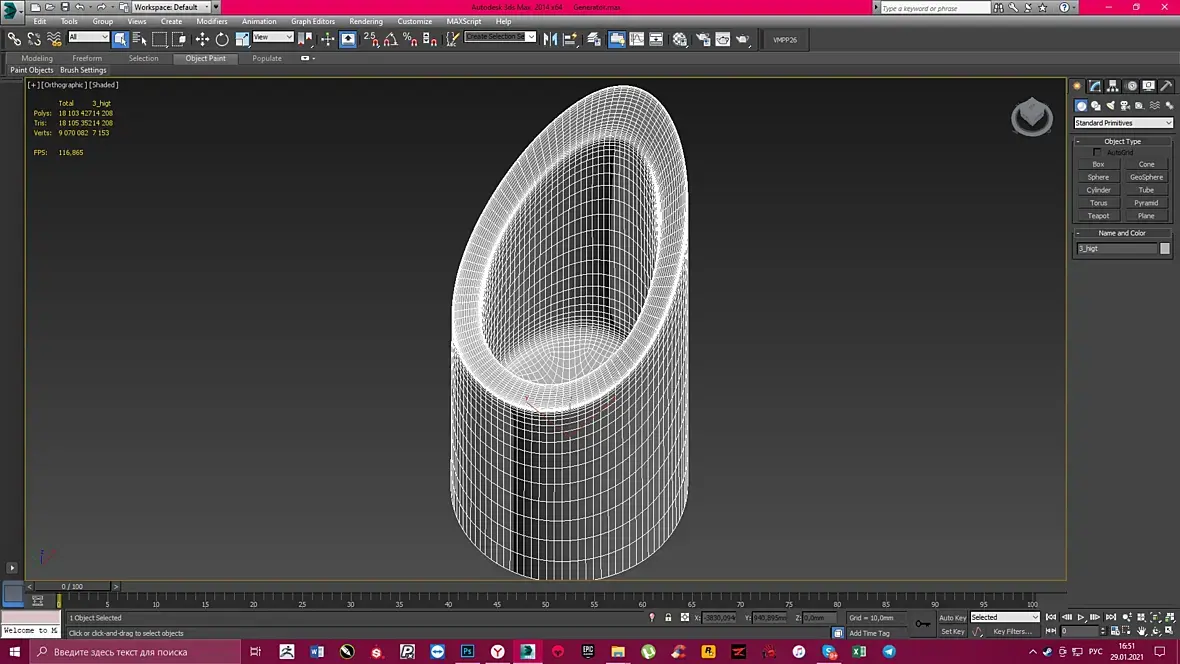
Task: Select the Move tool in main toolbar
Action: pyautogui.click(x=202, y=39)
